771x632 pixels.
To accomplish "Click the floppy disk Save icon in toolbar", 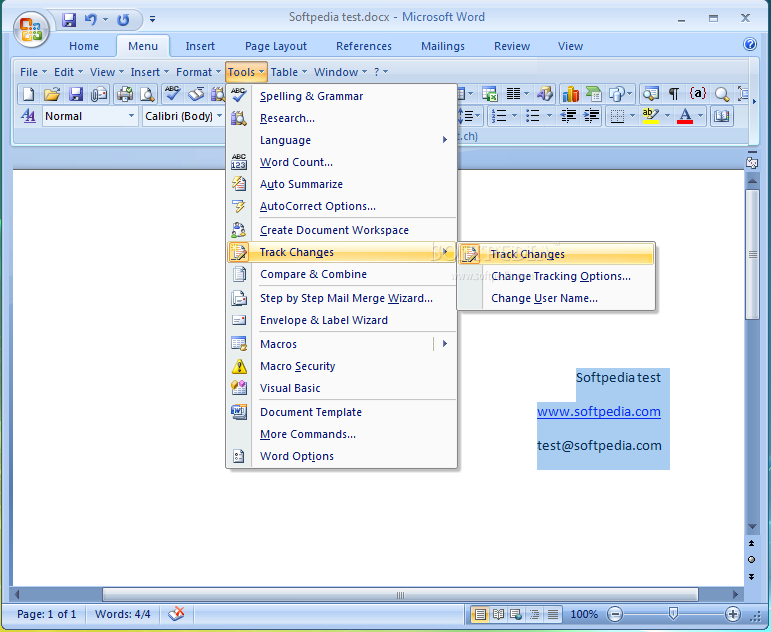I will pyautogui.click(x=75, y=93).
